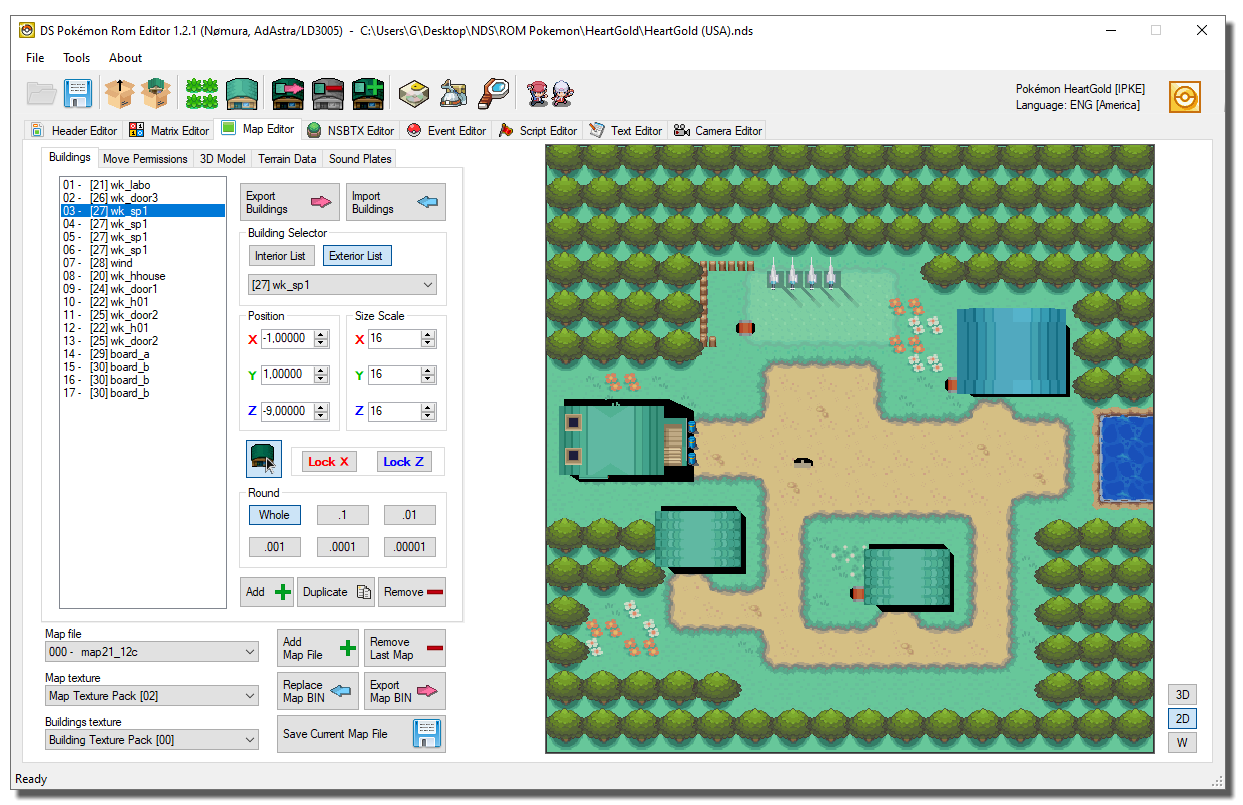The width and height of the screenshot is (1243, 805).
Task: Switch to the Text Editor tab
Action: pos(626,130)
